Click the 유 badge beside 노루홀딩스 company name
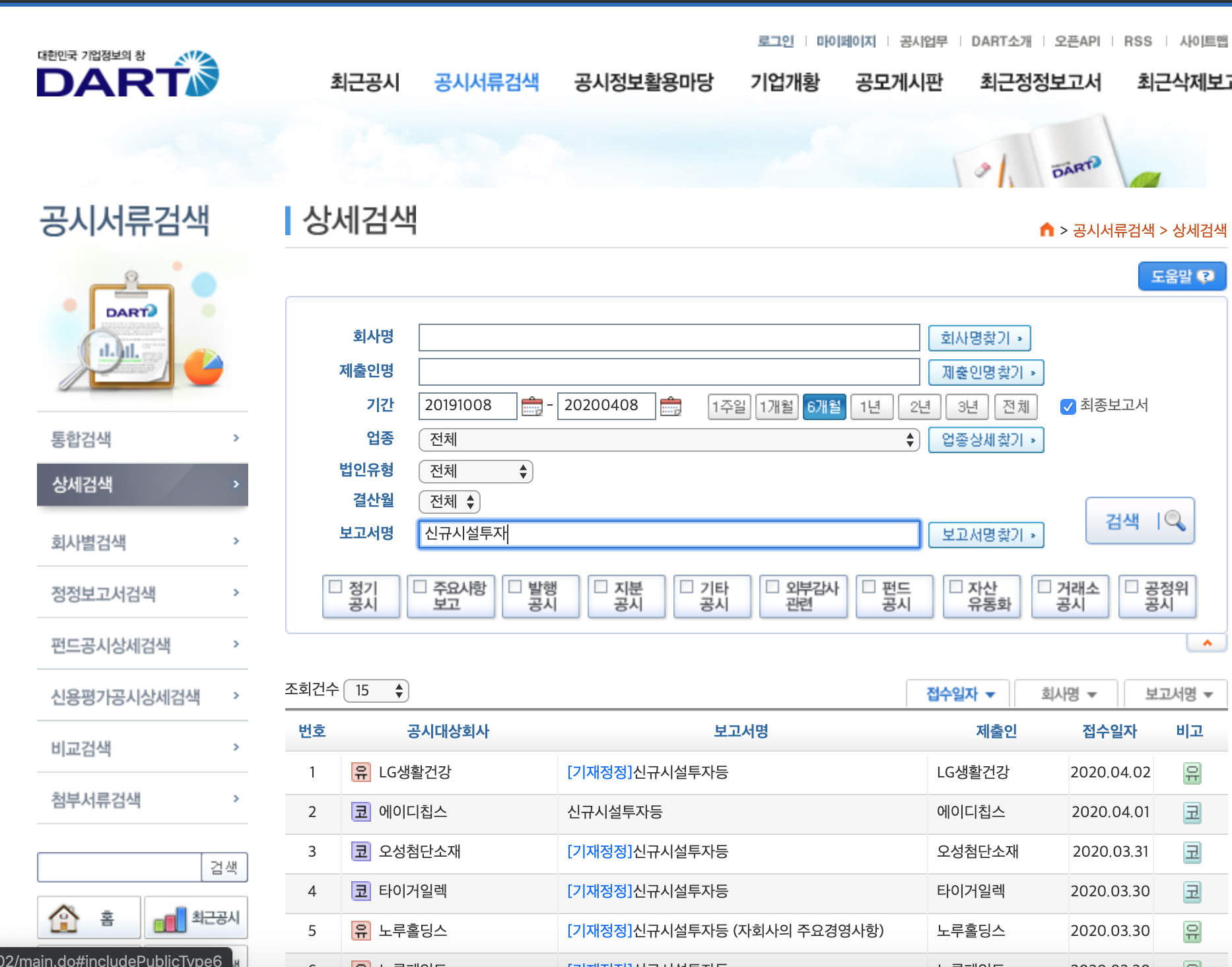1232x967 pixels. 360,931
